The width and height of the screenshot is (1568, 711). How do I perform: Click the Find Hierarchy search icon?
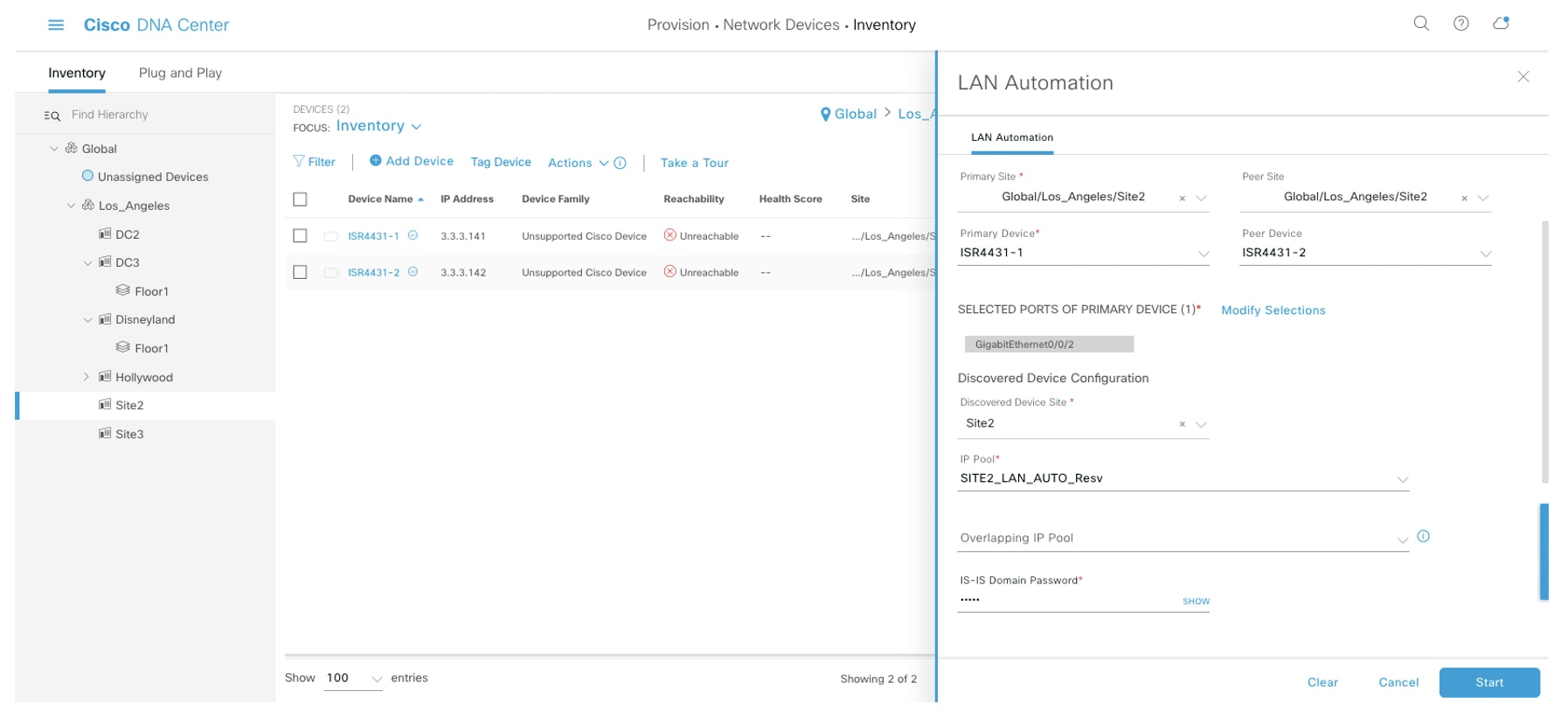(x=52, y=115)
